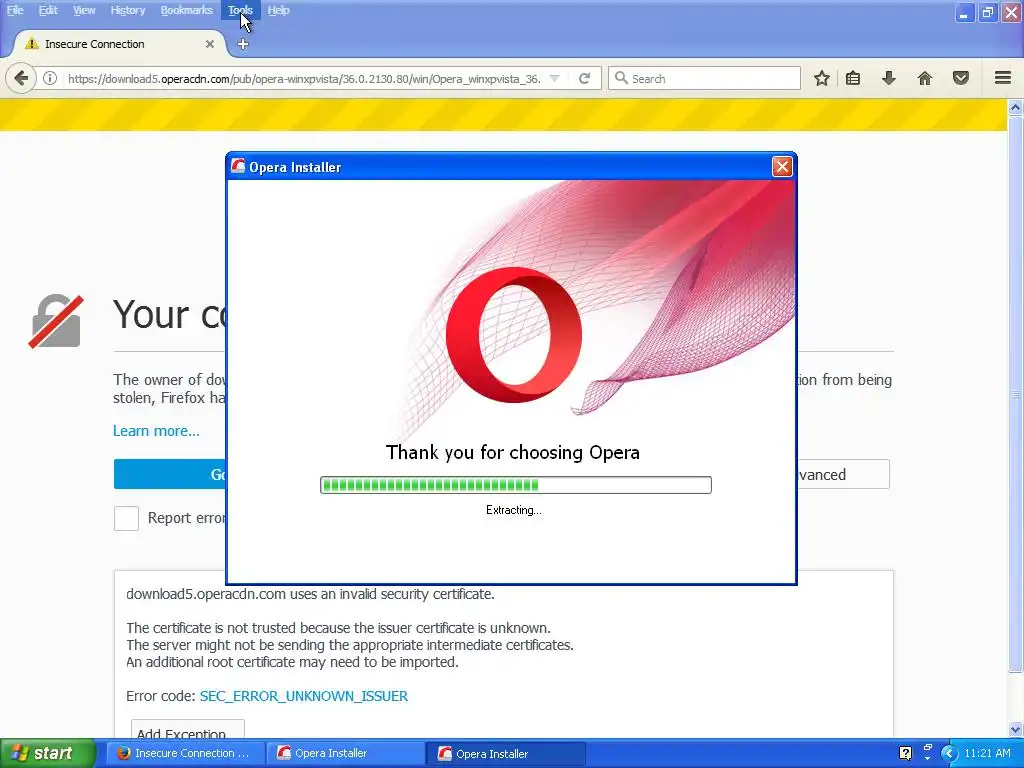Viewport: 1024px width, 768px height.
Task: Click the URL address field
Action: (x=302, y=78)
